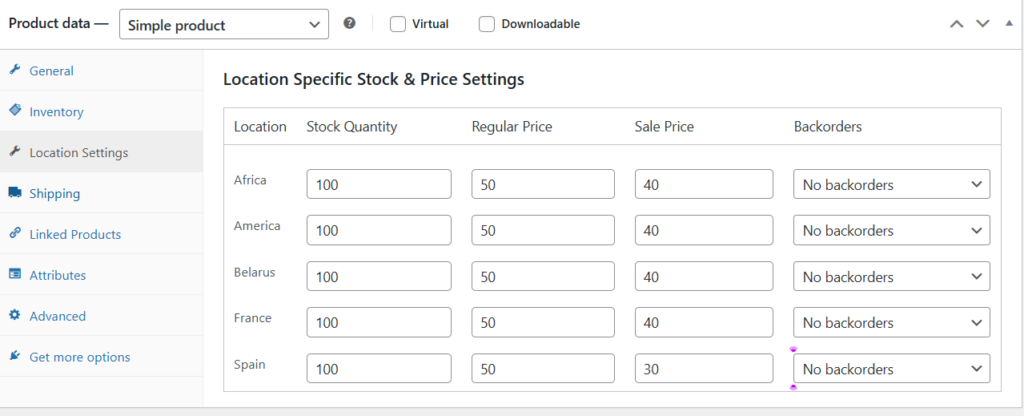Click the Shipping truck icon

point(15,193)
